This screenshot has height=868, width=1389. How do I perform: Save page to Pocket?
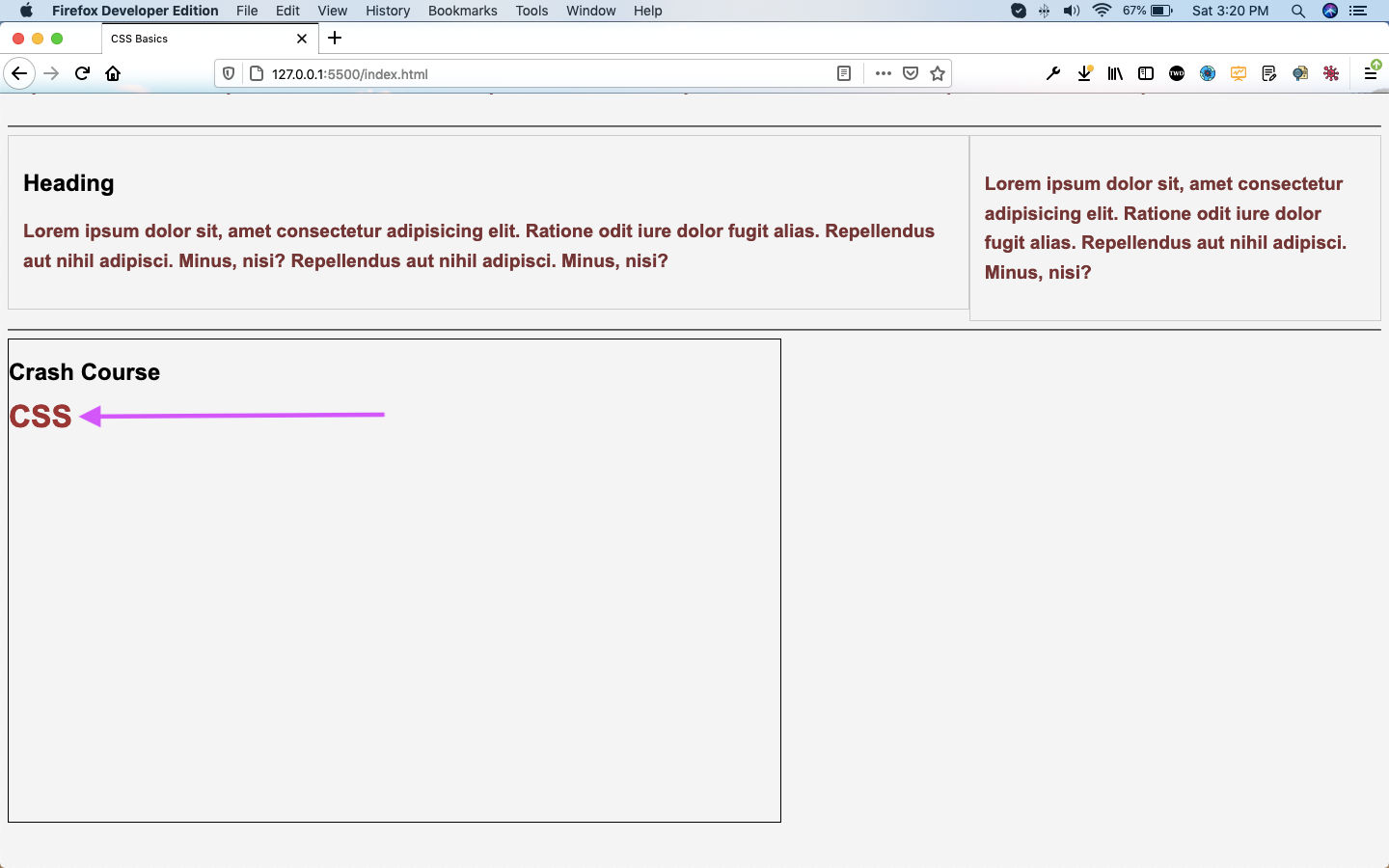tap(910, 73)
